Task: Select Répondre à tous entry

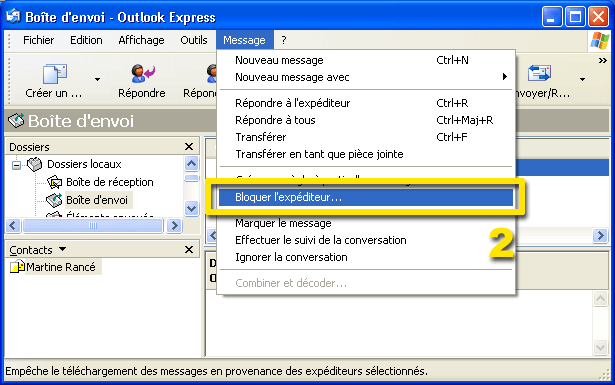Action: [366, 120]
